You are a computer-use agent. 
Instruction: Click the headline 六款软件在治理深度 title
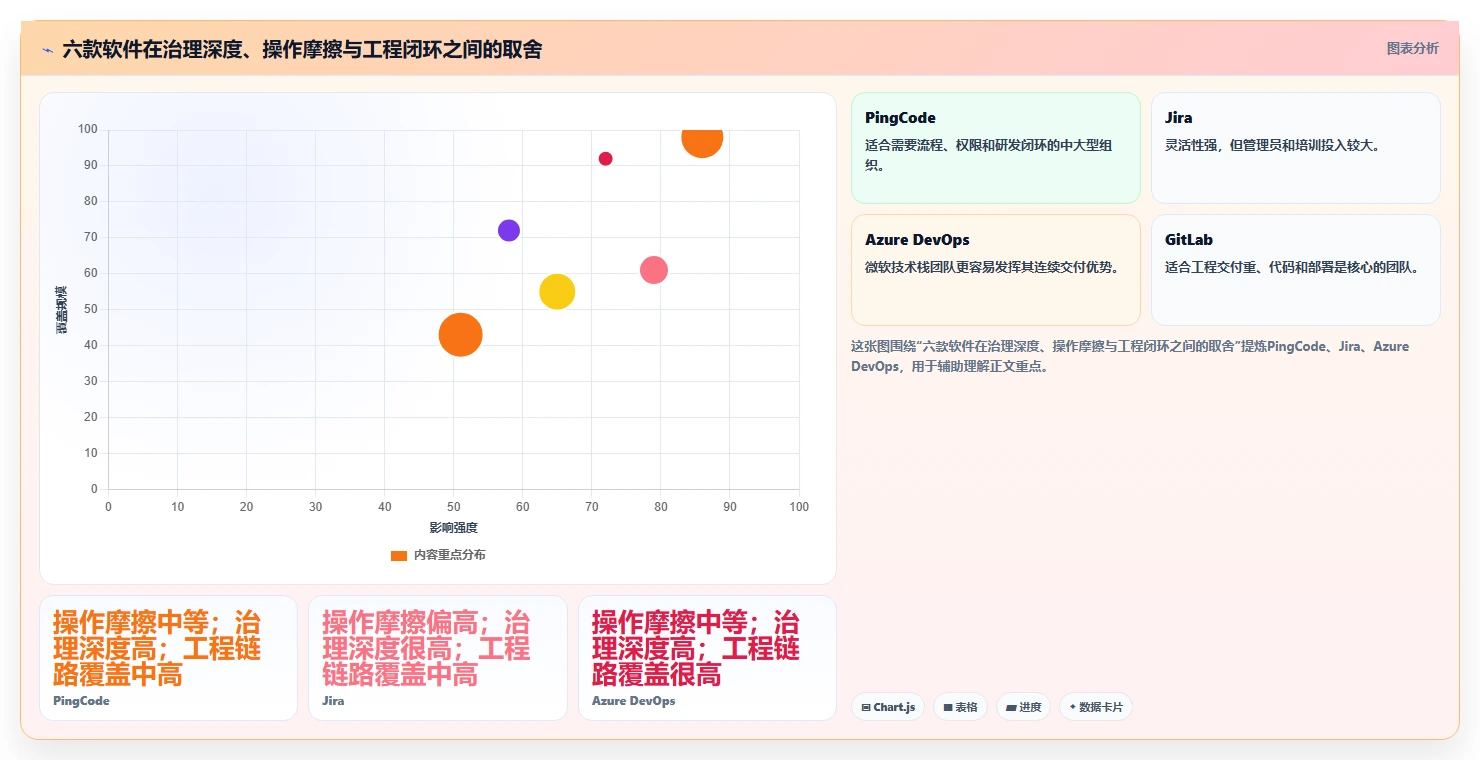click(x=302, y=49)
